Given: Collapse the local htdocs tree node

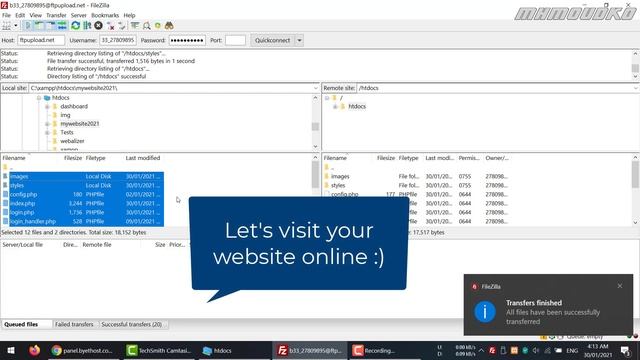Looking at the screenshot, I should (x=39, y=98).
